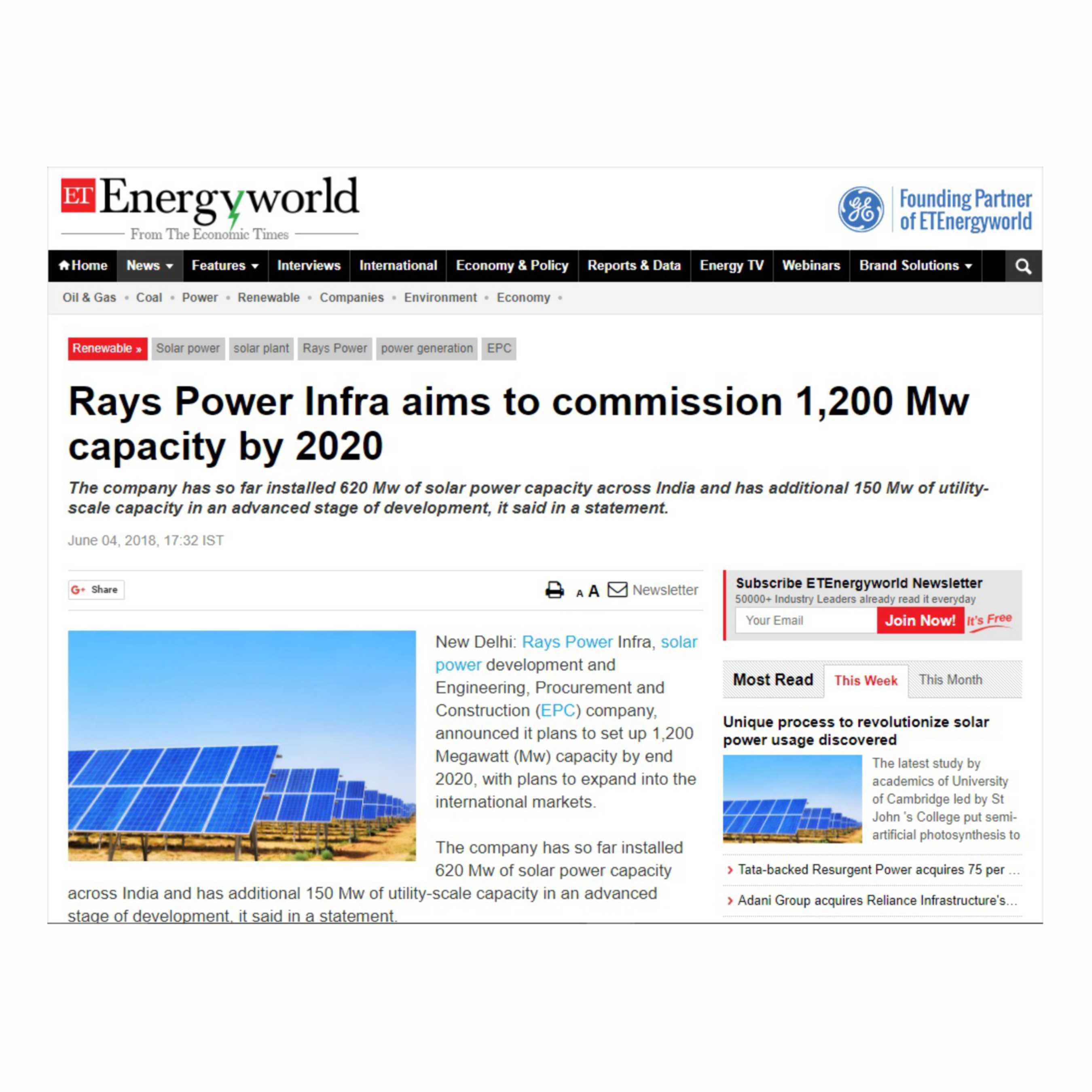This screenshot has height=1092, width=1092.
Task: Click the GE Founding Partner logo
Action: (x=934, y=209)
